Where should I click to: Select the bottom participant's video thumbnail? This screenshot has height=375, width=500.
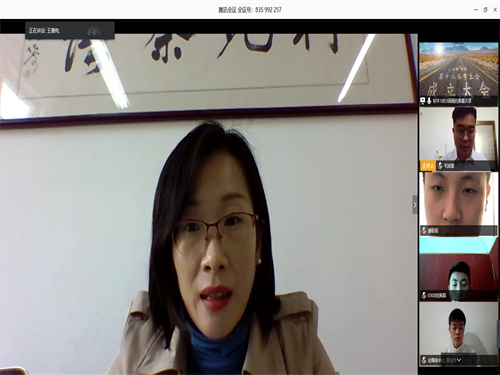point(458,334)
